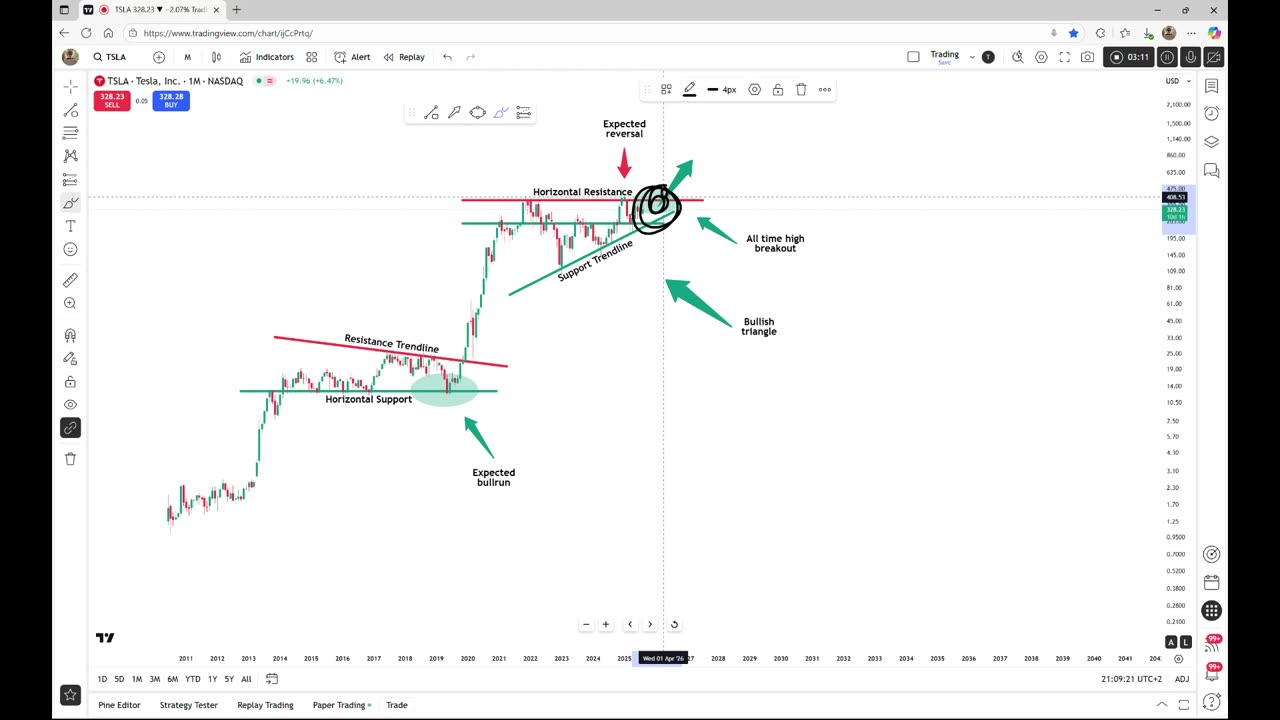Open the chats panel

[1211, 171]
